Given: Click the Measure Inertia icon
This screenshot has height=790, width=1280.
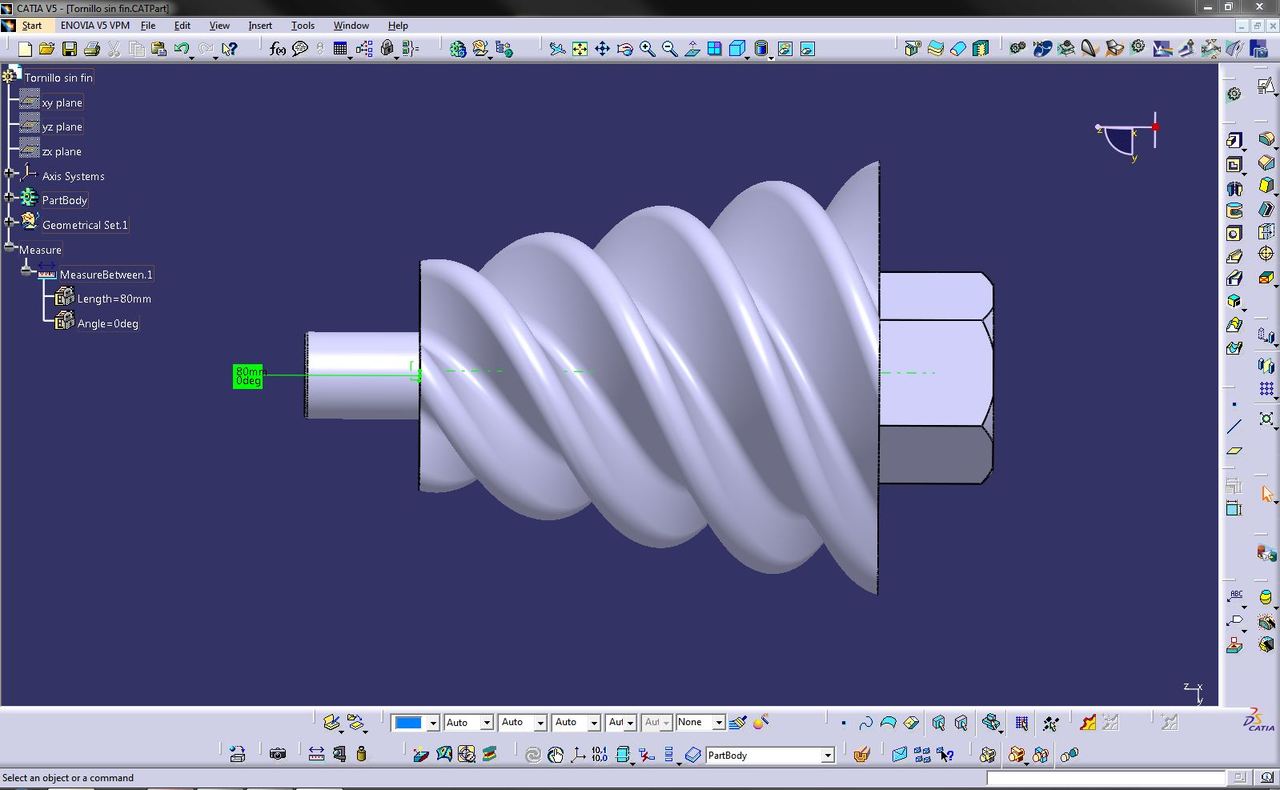Looking at the screenshot, I should click(x=361, y=754).
